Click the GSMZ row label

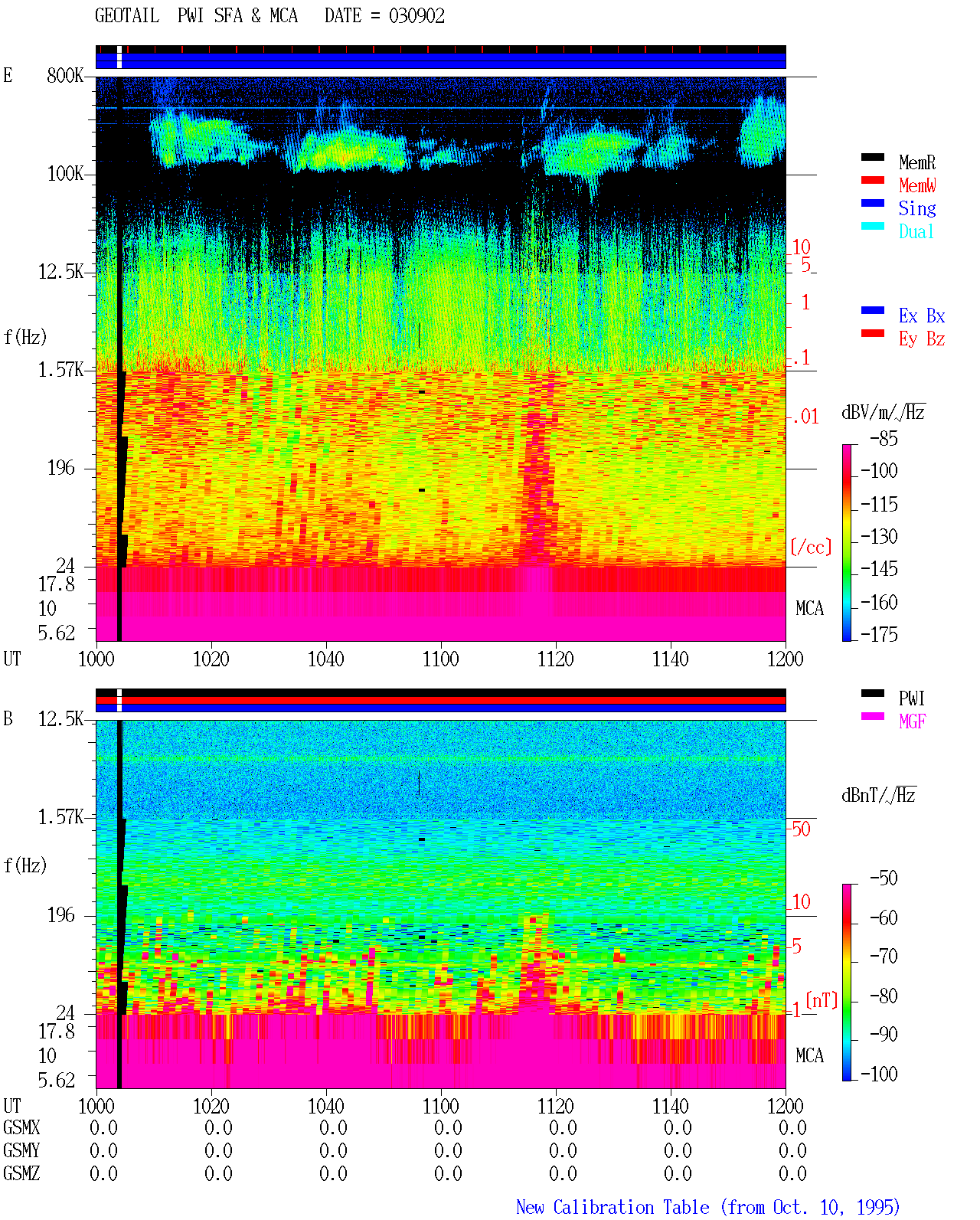pyautogui.click(x=21, y=1173)
